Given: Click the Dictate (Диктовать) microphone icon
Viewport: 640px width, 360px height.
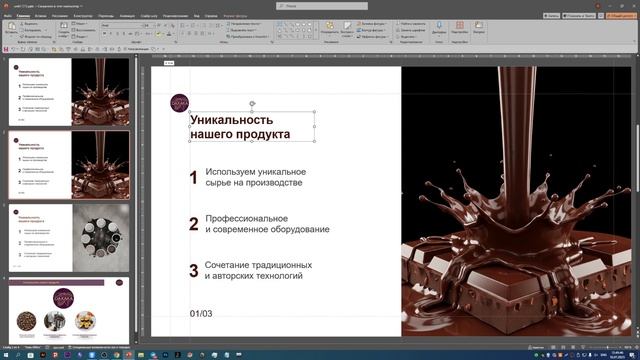Looking at the screenshot, I should point(439,26).
